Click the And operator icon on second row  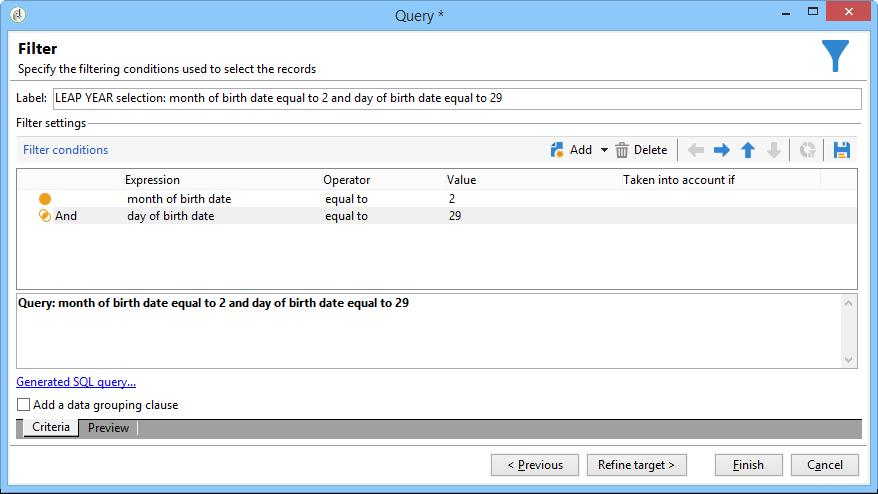pyautogui.click(x=44, y=216)
